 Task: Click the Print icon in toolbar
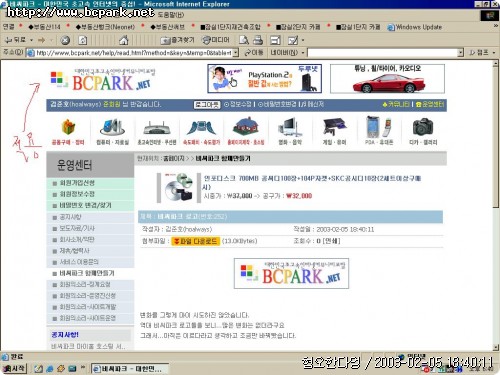point(258,40)
